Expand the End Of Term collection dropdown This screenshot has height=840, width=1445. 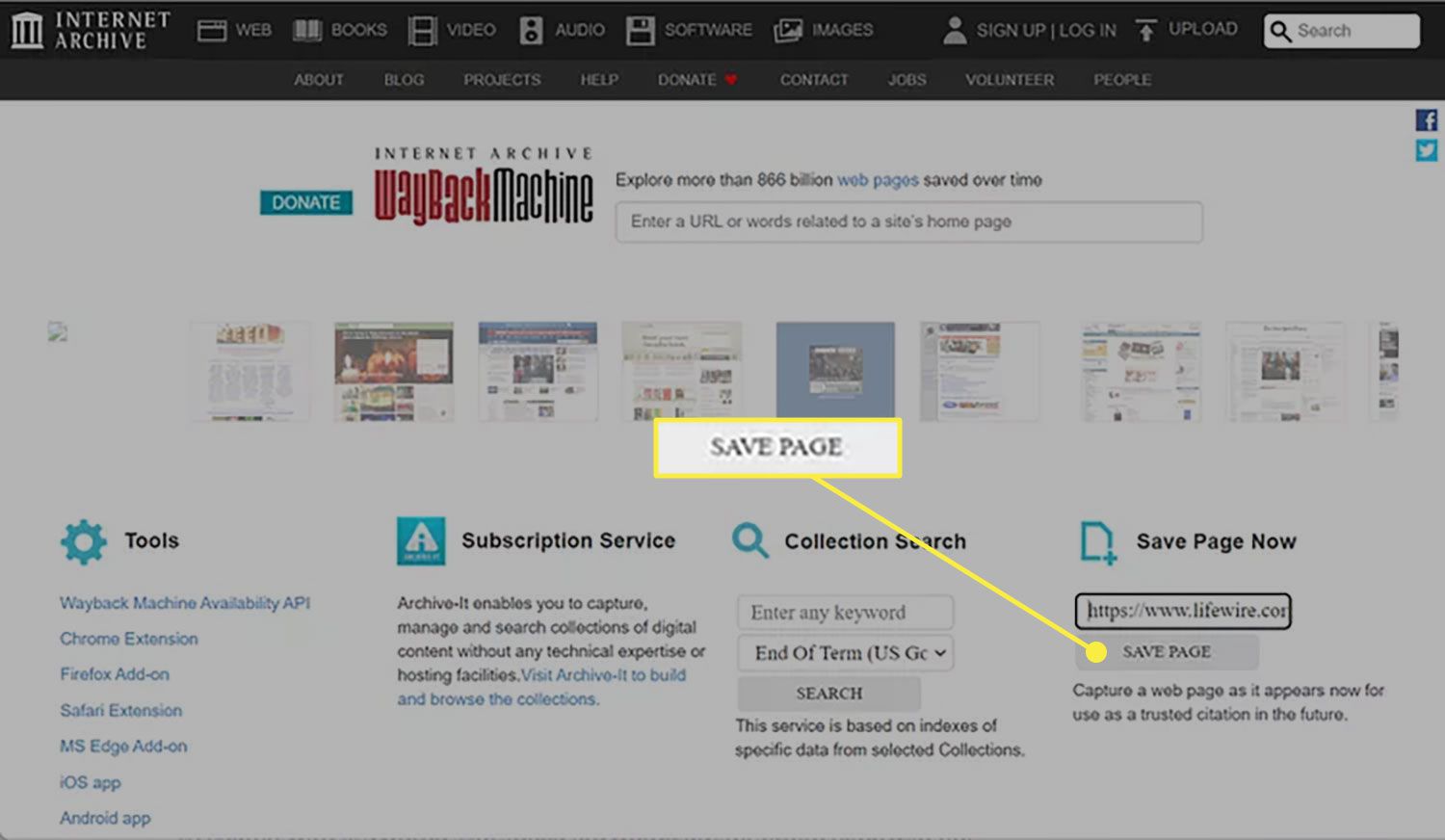846,653
